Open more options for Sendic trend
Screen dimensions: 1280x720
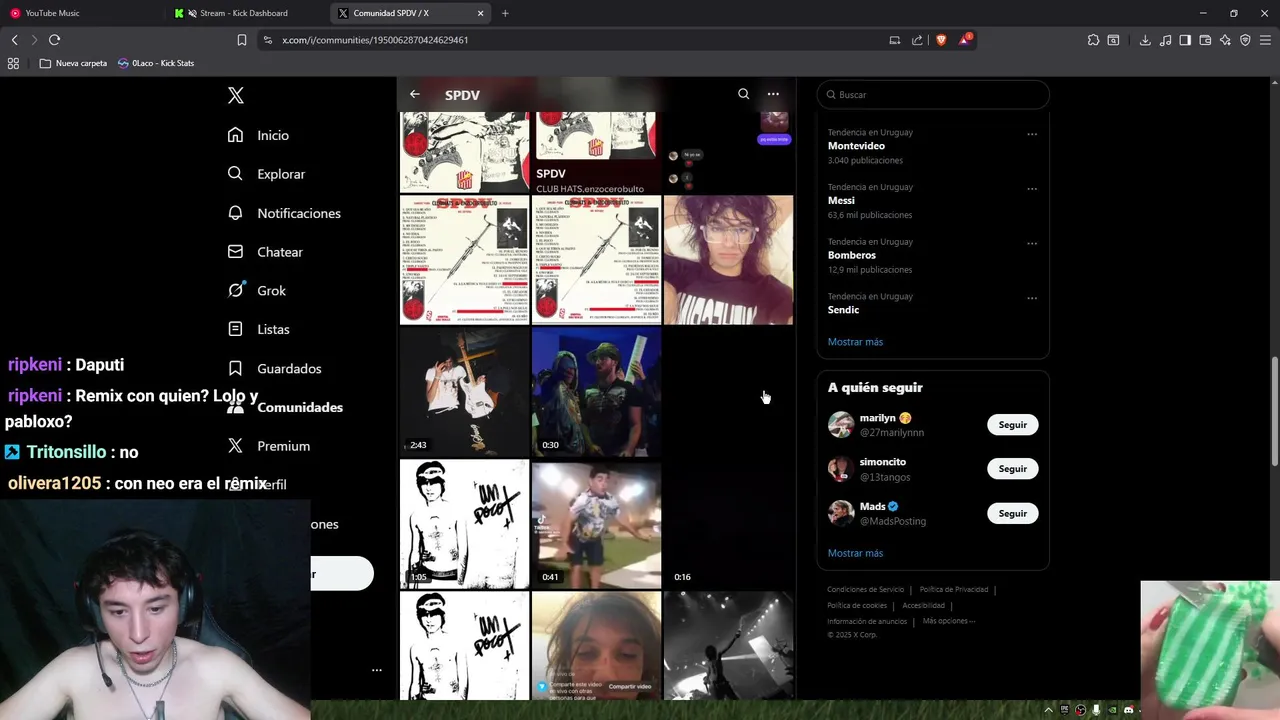(x=1032, y=298)
